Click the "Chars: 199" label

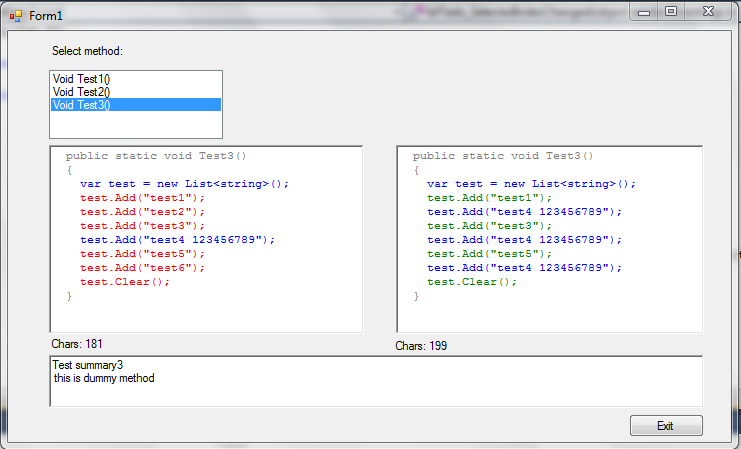tap(421, 346)
